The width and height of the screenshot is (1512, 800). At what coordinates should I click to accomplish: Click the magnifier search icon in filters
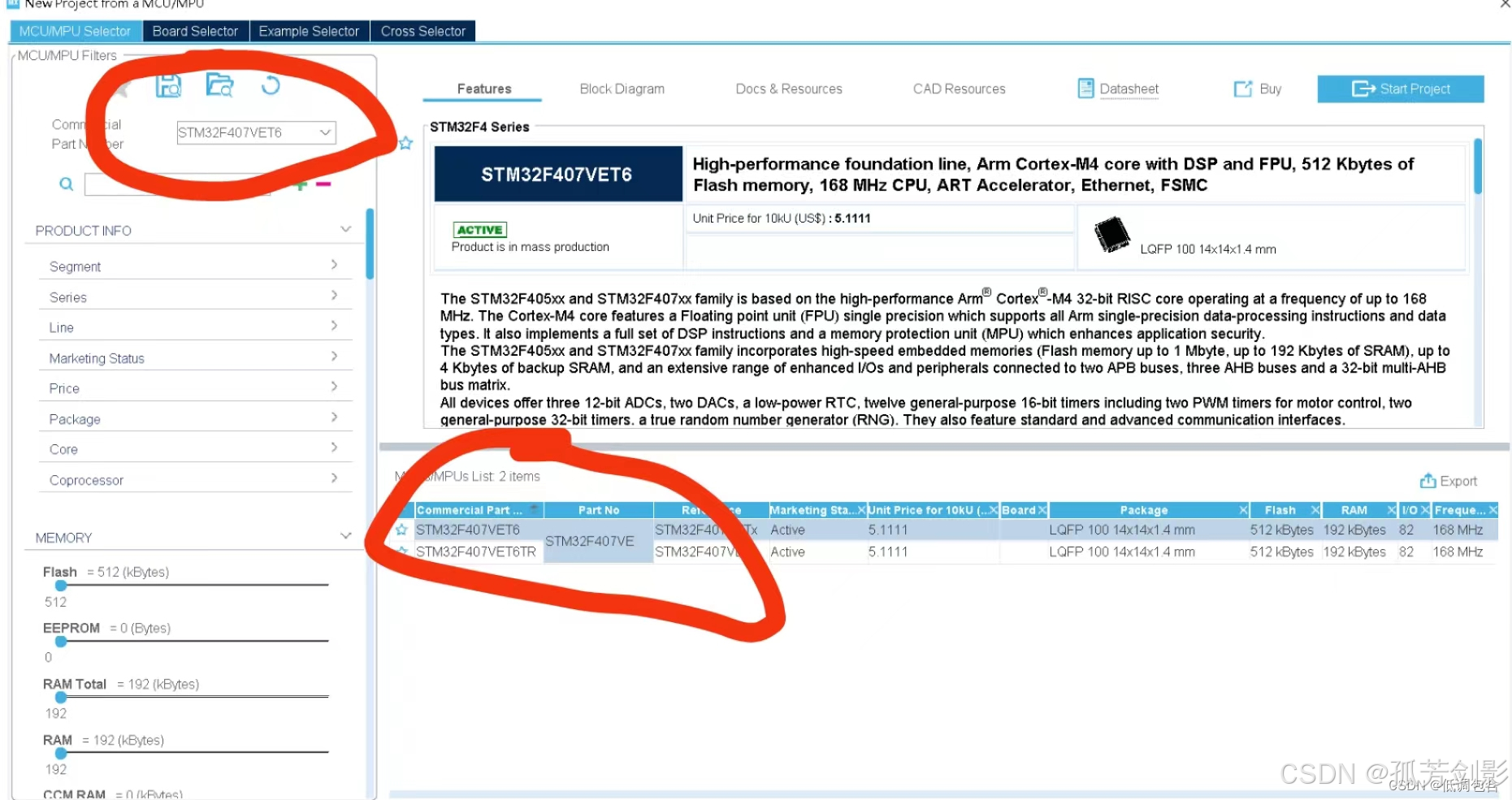pos(66,184)
